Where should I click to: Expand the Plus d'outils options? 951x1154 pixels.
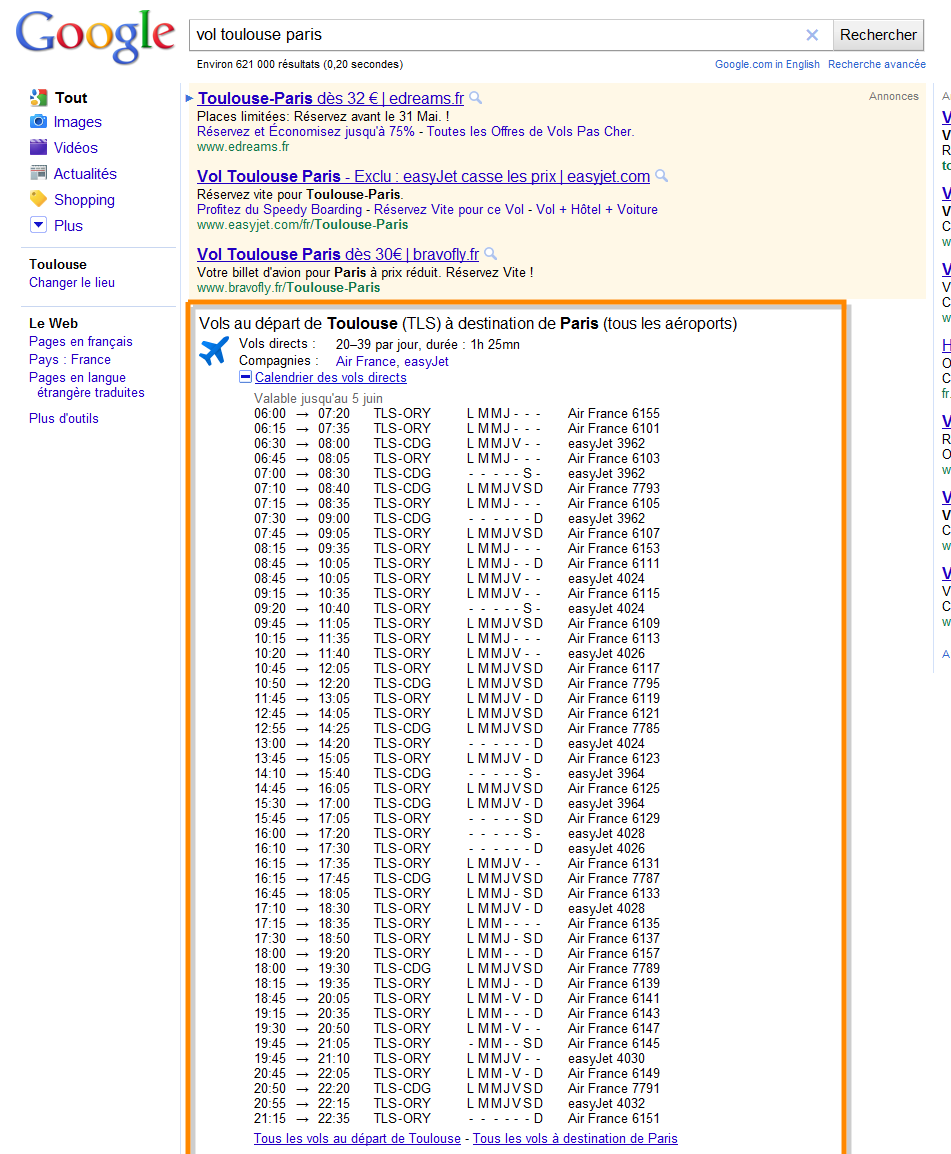tap(63, 418)
